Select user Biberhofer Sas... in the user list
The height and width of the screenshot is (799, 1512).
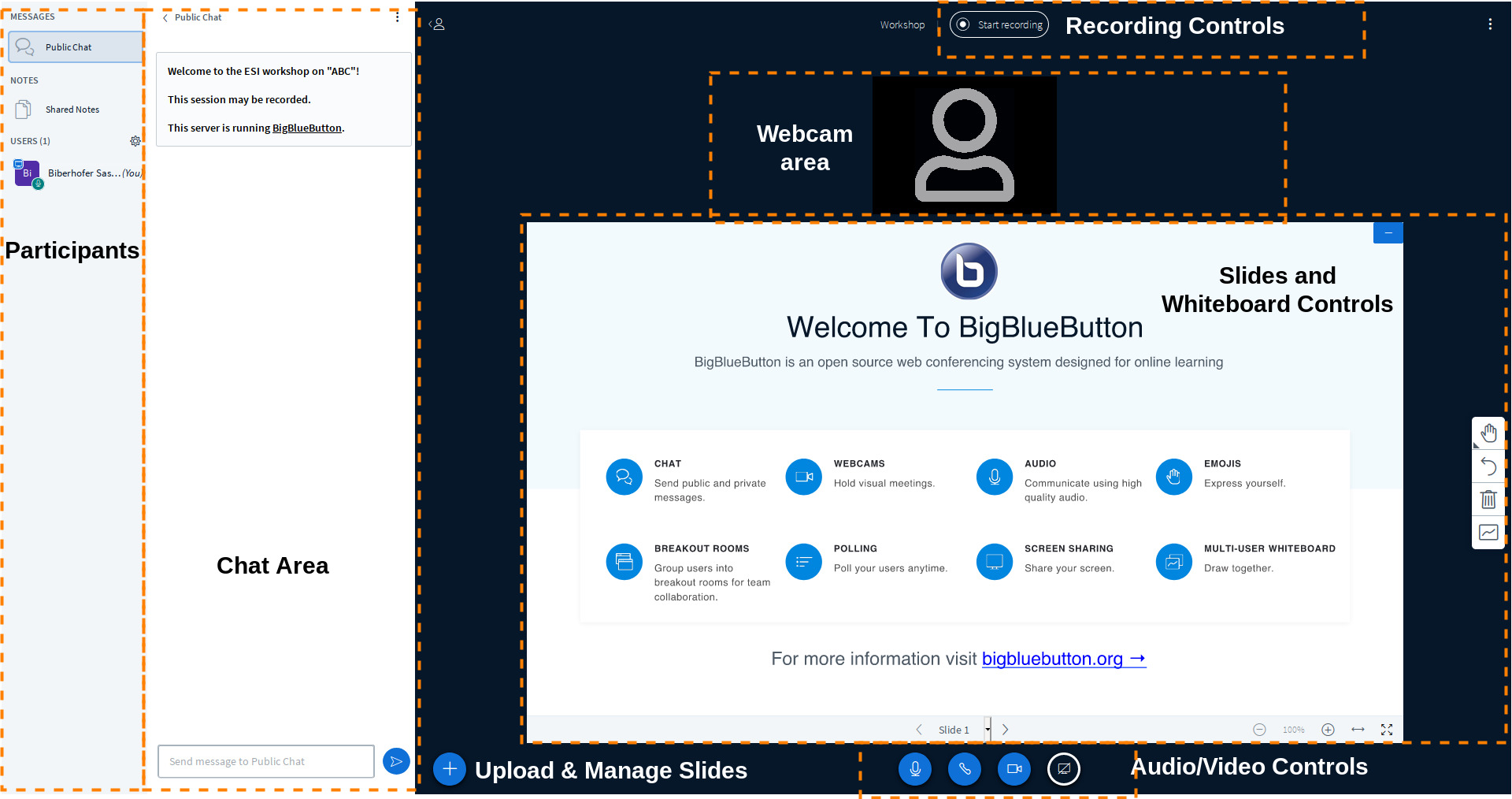pyautogui.click(x=77, y=173)
